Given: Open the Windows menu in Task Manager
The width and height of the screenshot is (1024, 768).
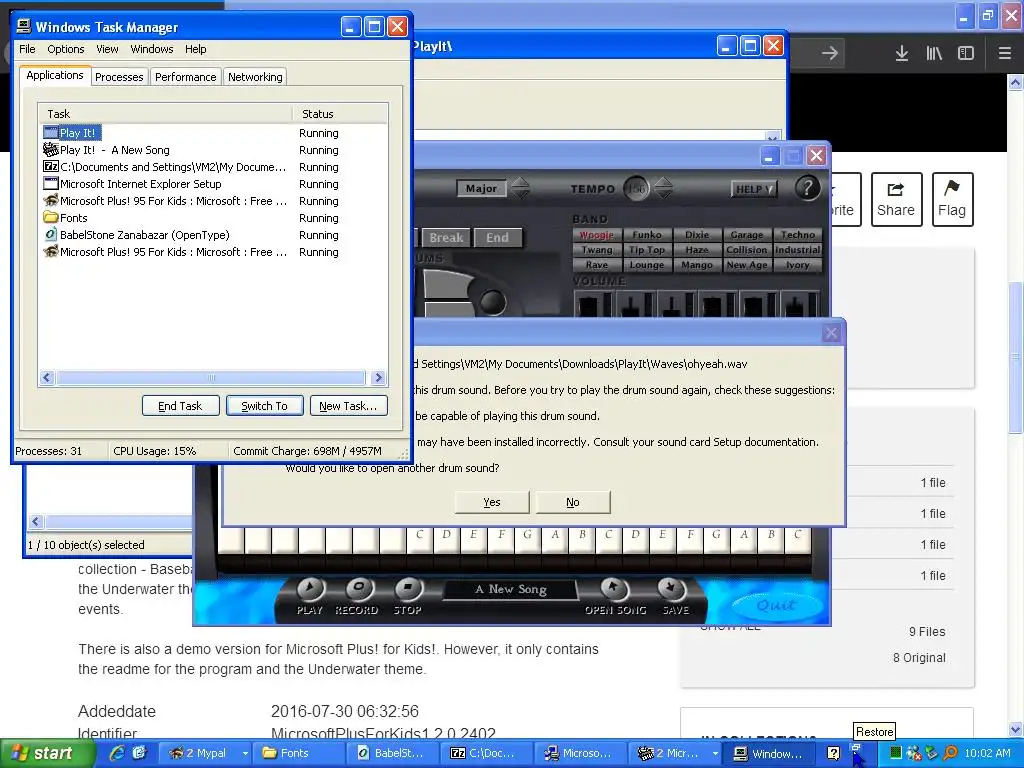Looking at the screenshot, I should pos(152,49).
